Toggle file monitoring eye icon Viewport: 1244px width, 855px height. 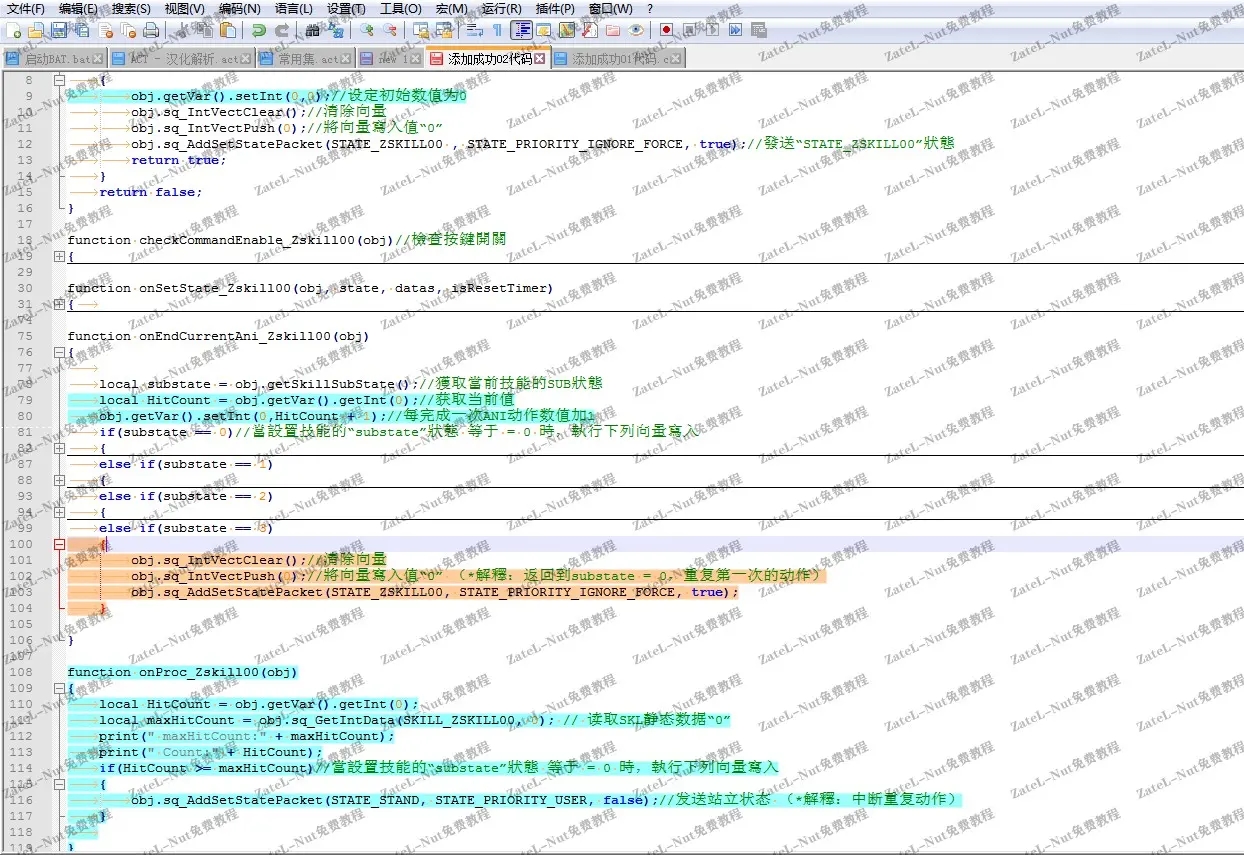point(636,30)
